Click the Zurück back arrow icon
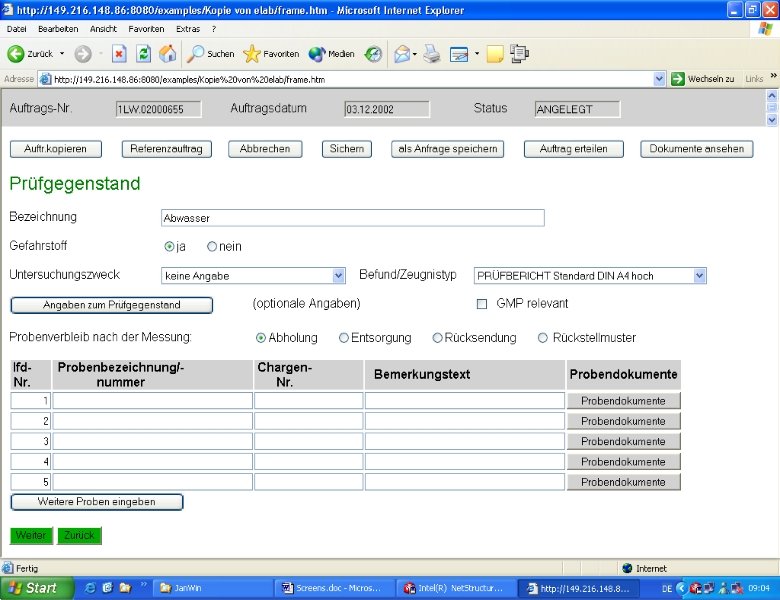The height and width of the screenshot is (600, 780). pyautogui.click(x=15, y=54)
